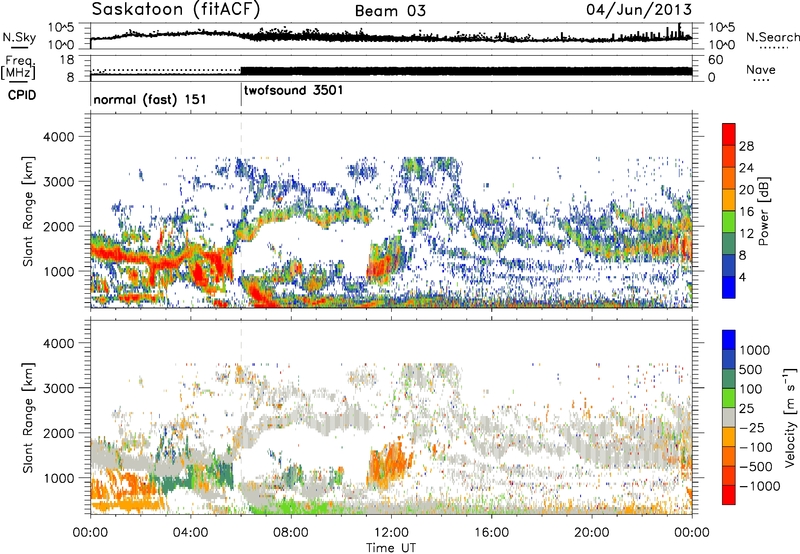Click 'Slant Range [km]' label of velocity panel

tap(29, 418)
